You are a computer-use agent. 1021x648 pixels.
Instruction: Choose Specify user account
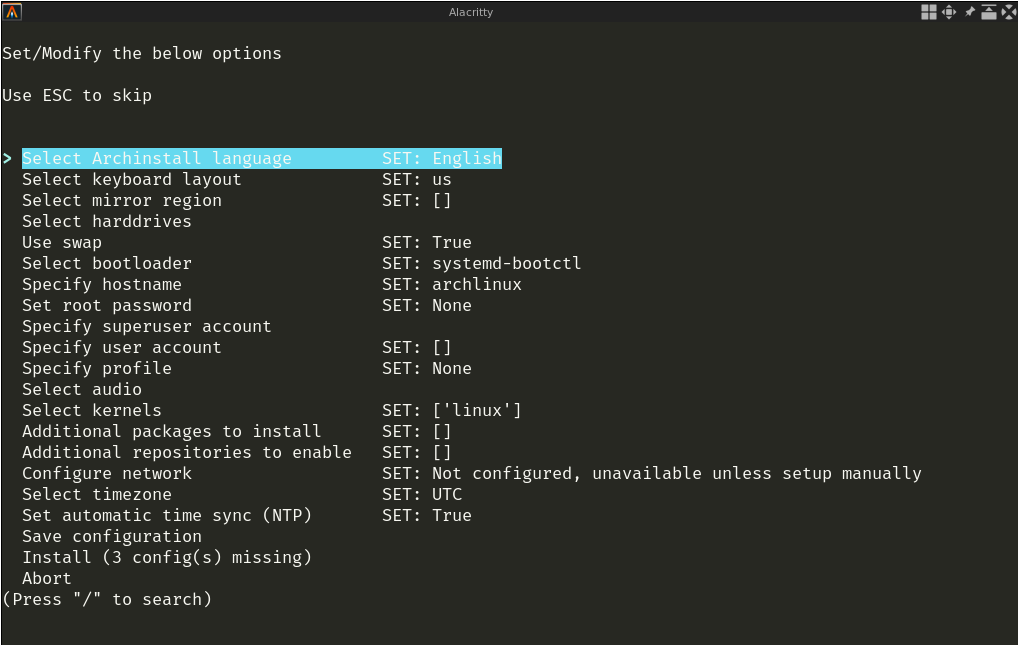click(122, 348)
